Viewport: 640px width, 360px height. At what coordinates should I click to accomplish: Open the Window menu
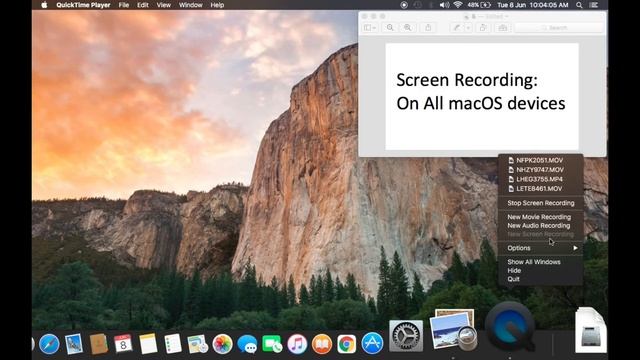tap(191, 5)
